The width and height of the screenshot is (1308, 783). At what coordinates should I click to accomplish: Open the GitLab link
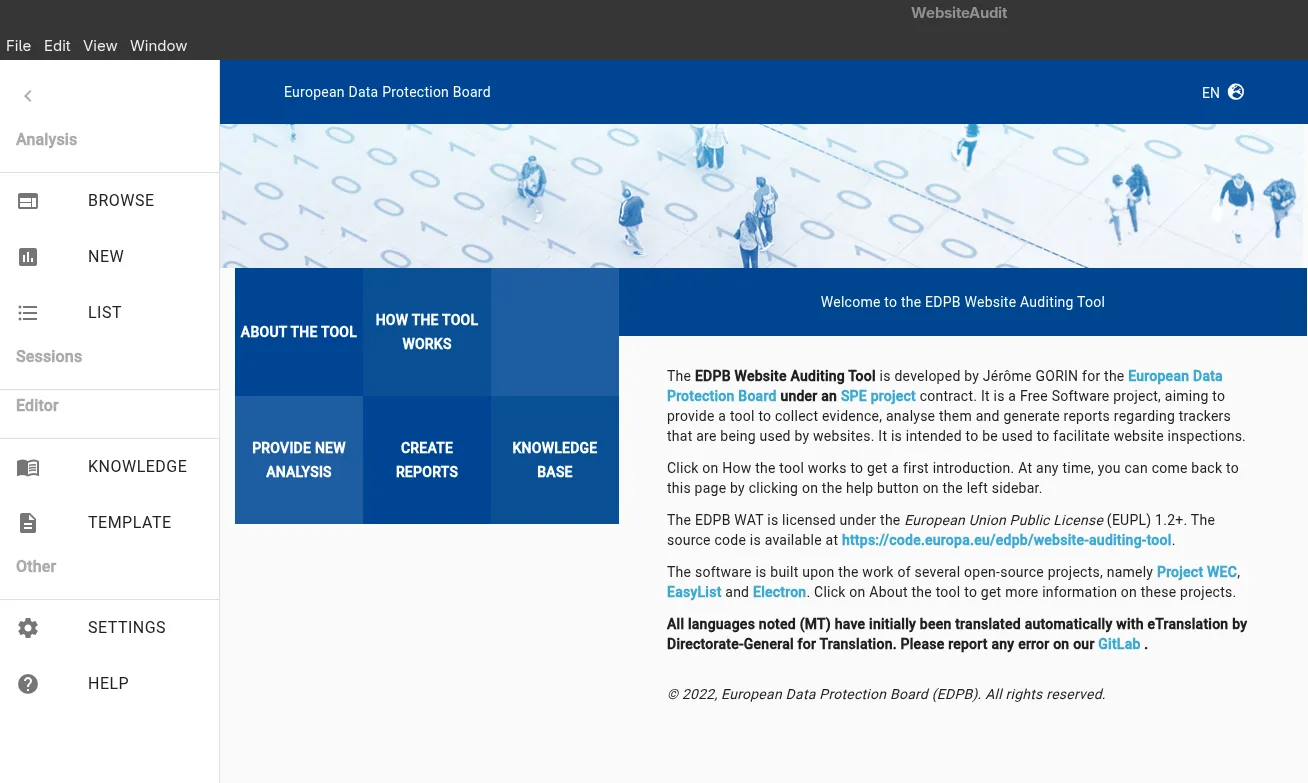(1118, 644)
